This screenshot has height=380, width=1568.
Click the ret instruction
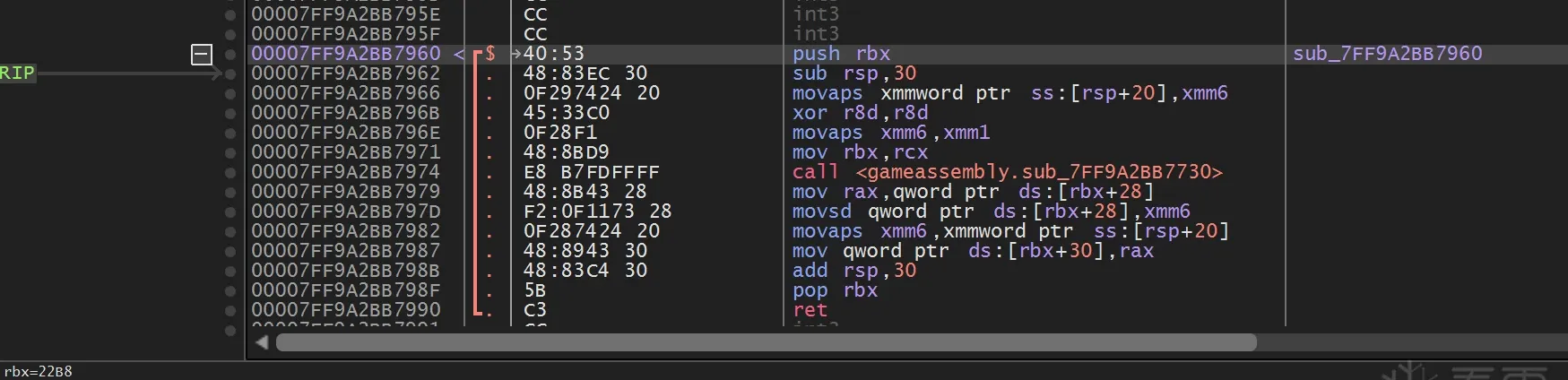click(810, 310)
